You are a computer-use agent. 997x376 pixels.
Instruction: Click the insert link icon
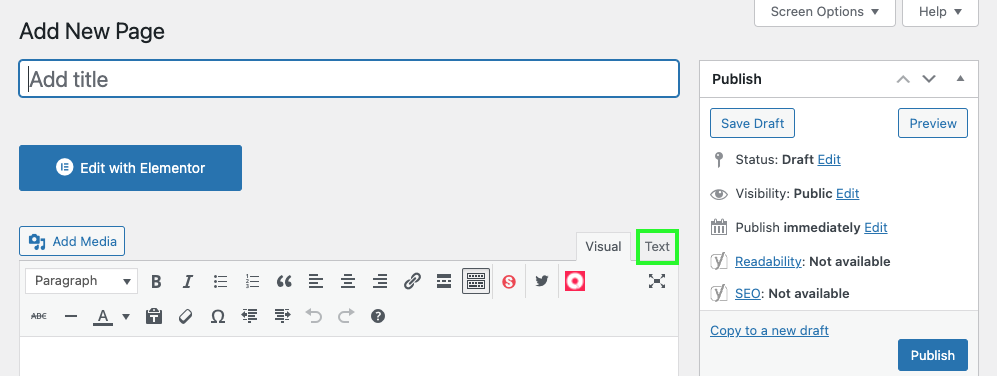pyautogui.click(x=412, y=281)
